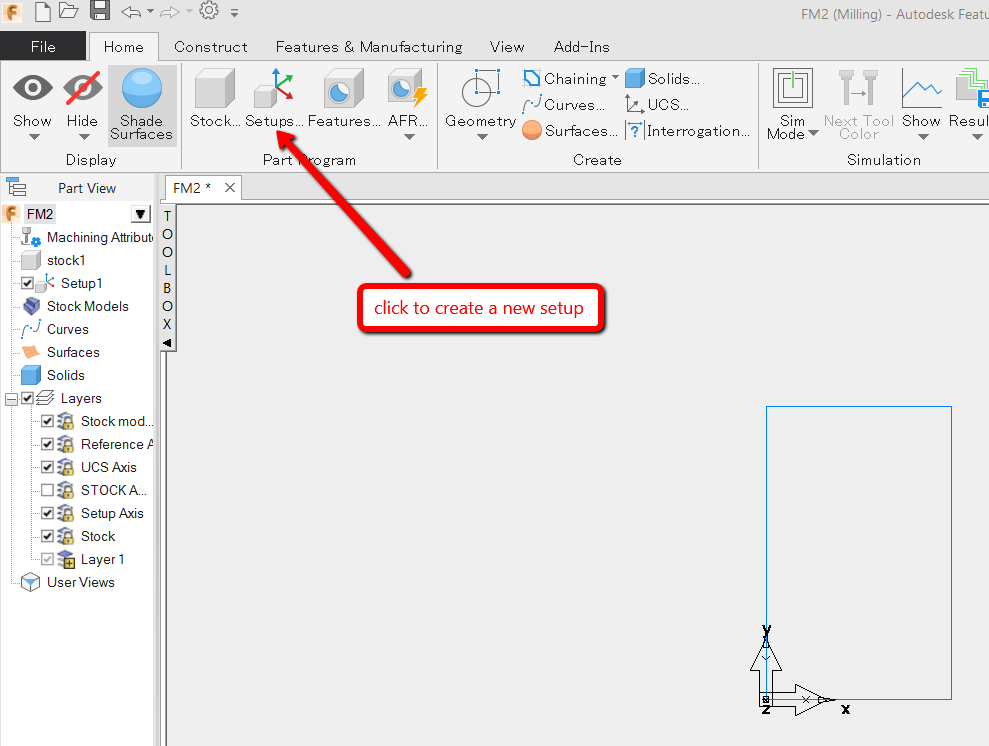Viewport: 989px width, 746px height.
Task: Switch to the Construct ribbon tab
Action: (x=210, y=46)
